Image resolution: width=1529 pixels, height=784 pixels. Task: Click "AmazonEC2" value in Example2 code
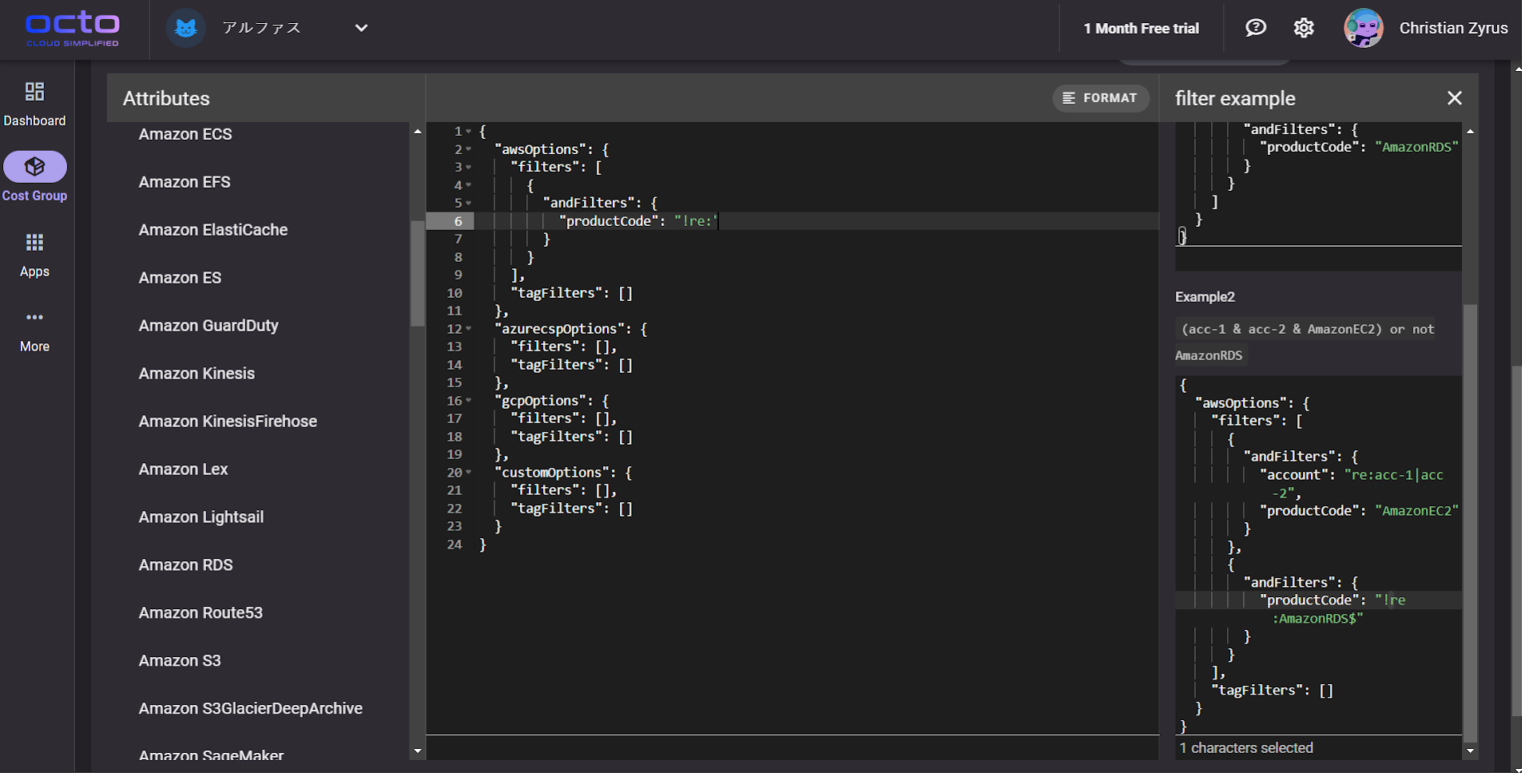coord(1416,511)
